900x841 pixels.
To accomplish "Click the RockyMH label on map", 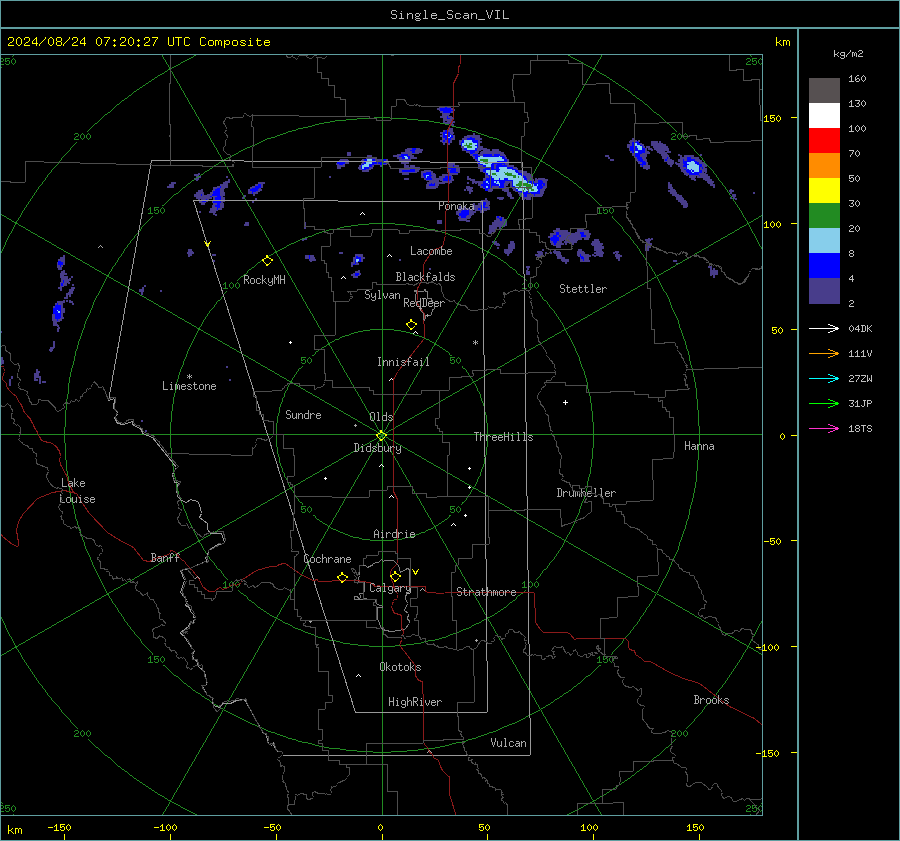I will 264,280.
